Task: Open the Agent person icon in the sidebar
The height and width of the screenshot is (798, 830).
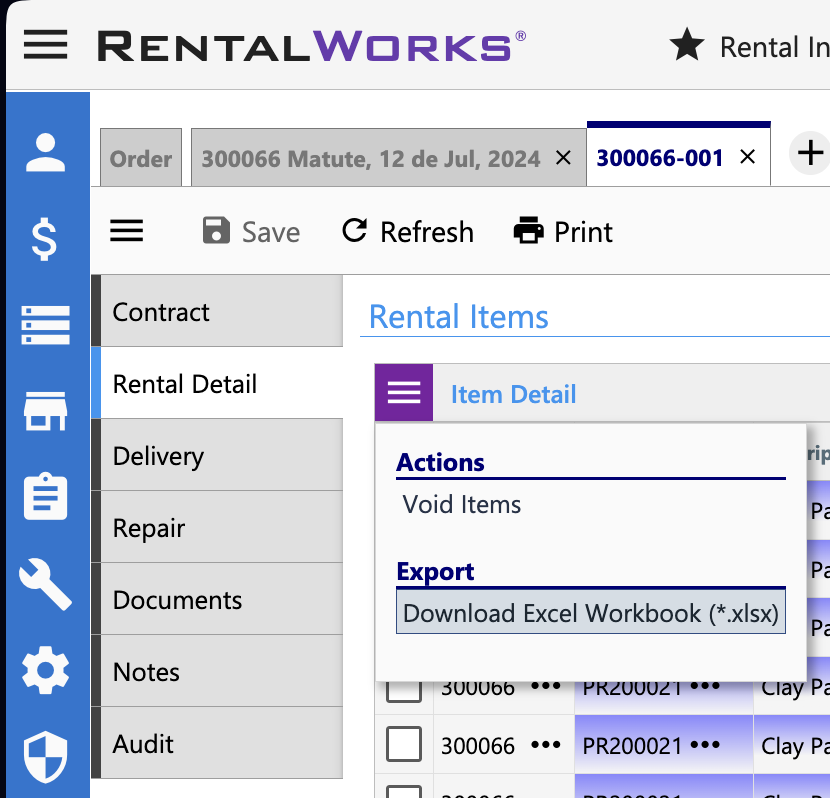Action: click(46, 152)
